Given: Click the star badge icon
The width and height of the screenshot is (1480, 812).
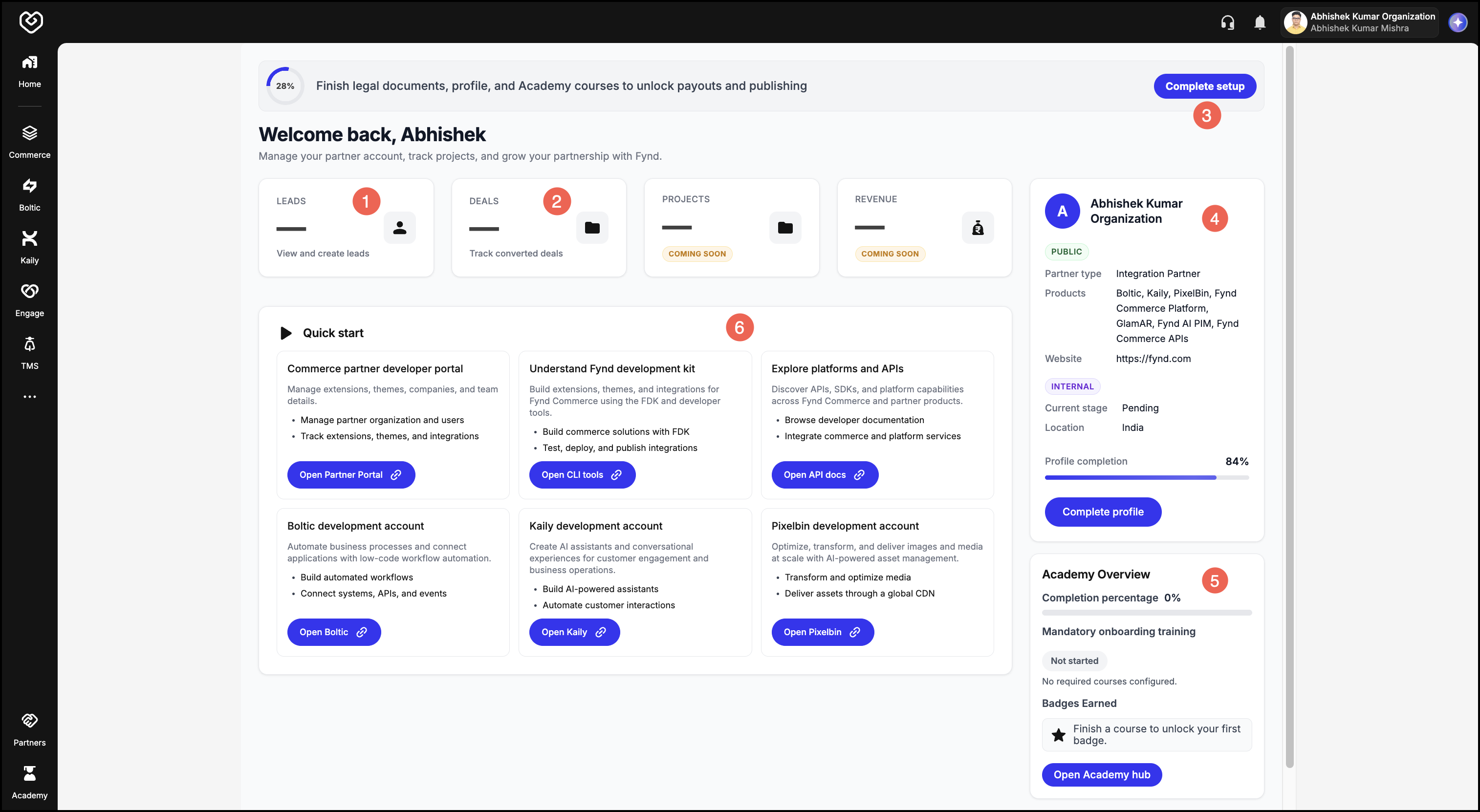Looking at the screenshot, I should (1058, 734).
